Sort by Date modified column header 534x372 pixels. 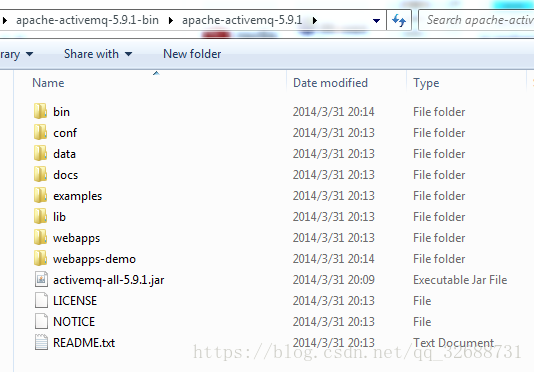[x=330, y=83]
